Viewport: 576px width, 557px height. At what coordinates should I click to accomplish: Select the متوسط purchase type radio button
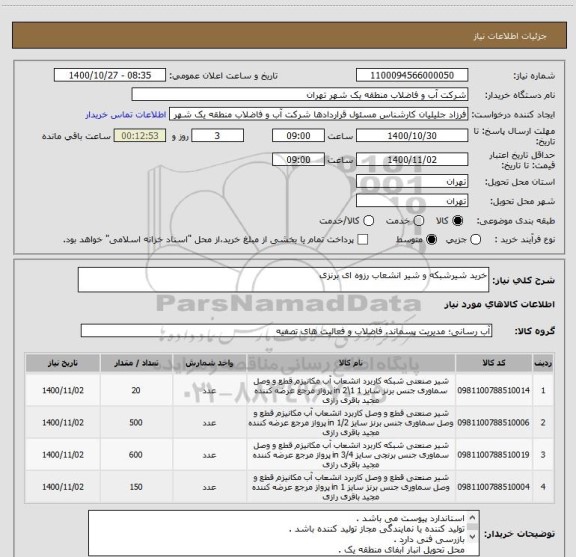[x=432, y=240]
